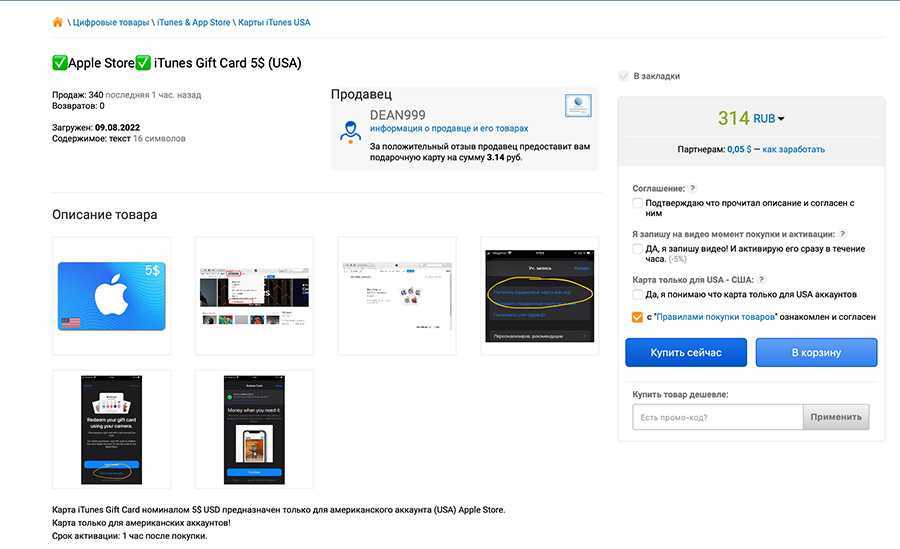
Task: Click the seller certificate badge icon
Action: [577, 106]
